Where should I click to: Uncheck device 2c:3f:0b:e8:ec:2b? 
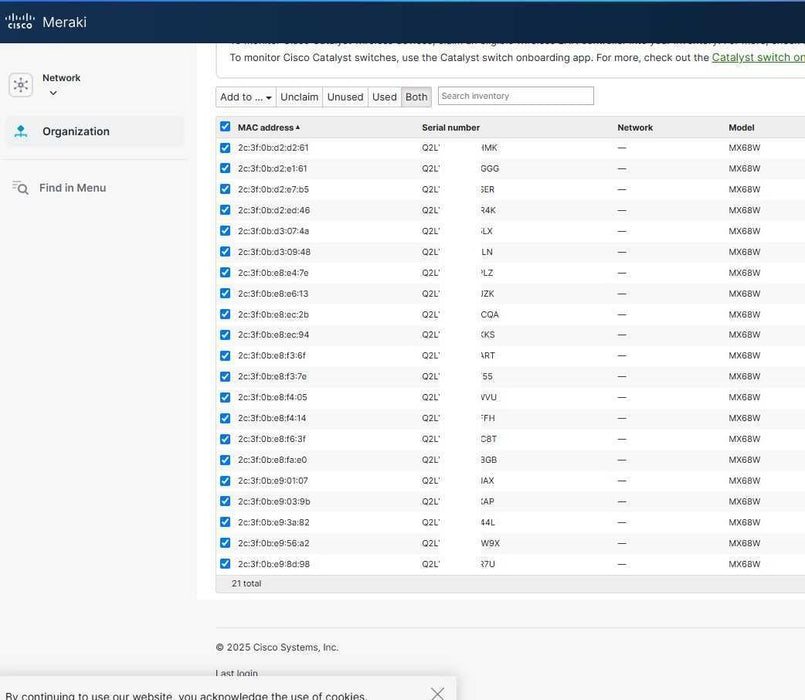click(225, 314)
